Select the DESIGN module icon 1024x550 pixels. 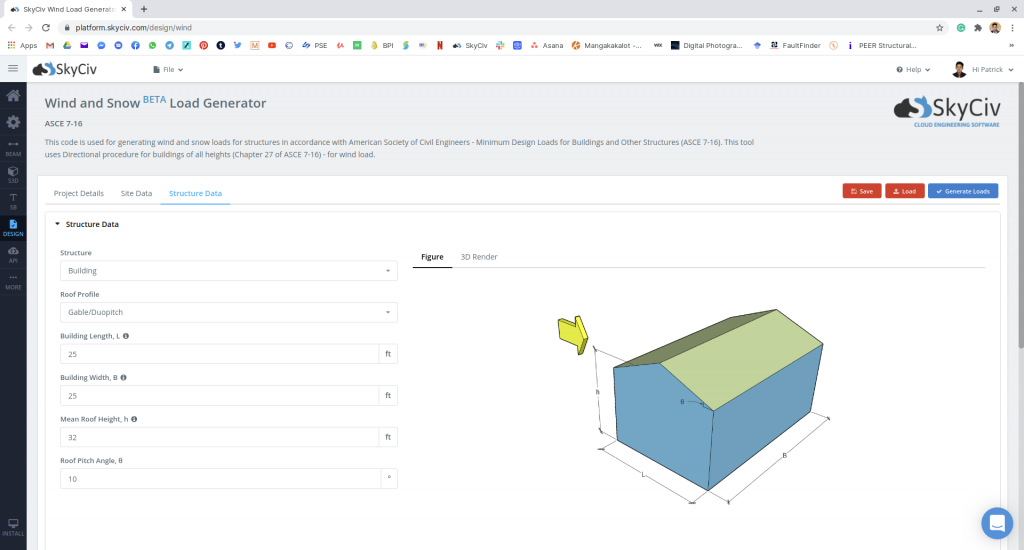(13, 227)
